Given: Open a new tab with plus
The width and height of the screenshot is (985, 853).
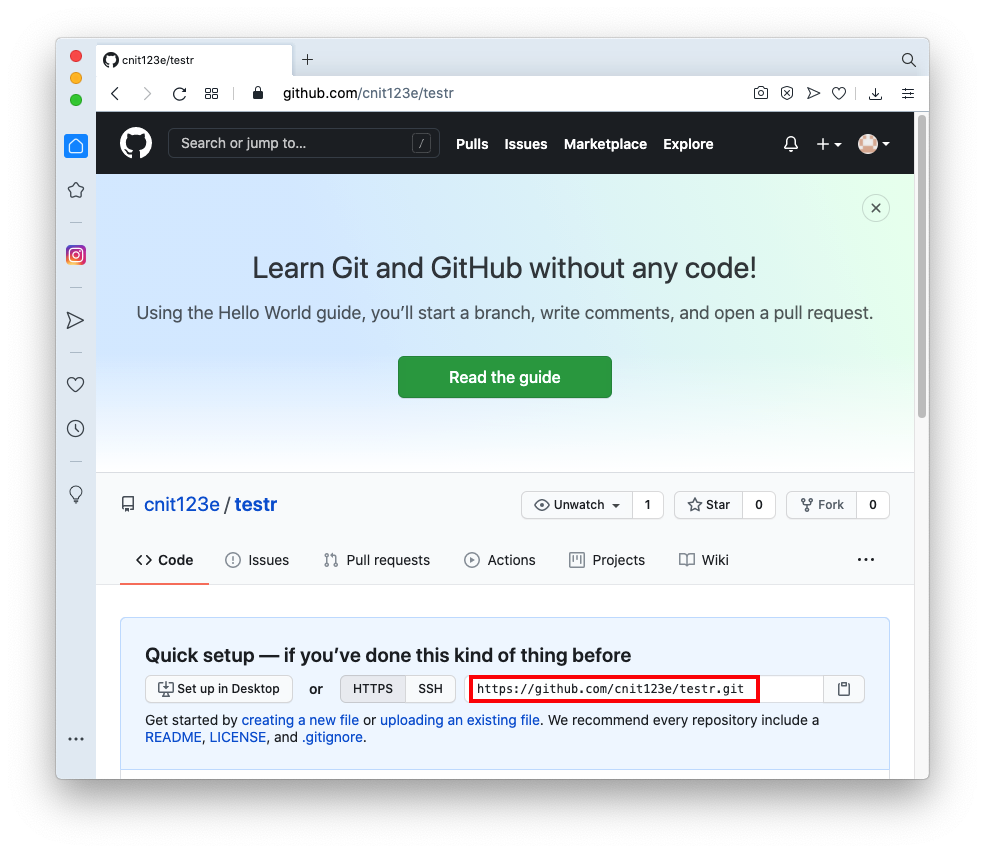Looking at the screenshot, I should tap(307, 60).
